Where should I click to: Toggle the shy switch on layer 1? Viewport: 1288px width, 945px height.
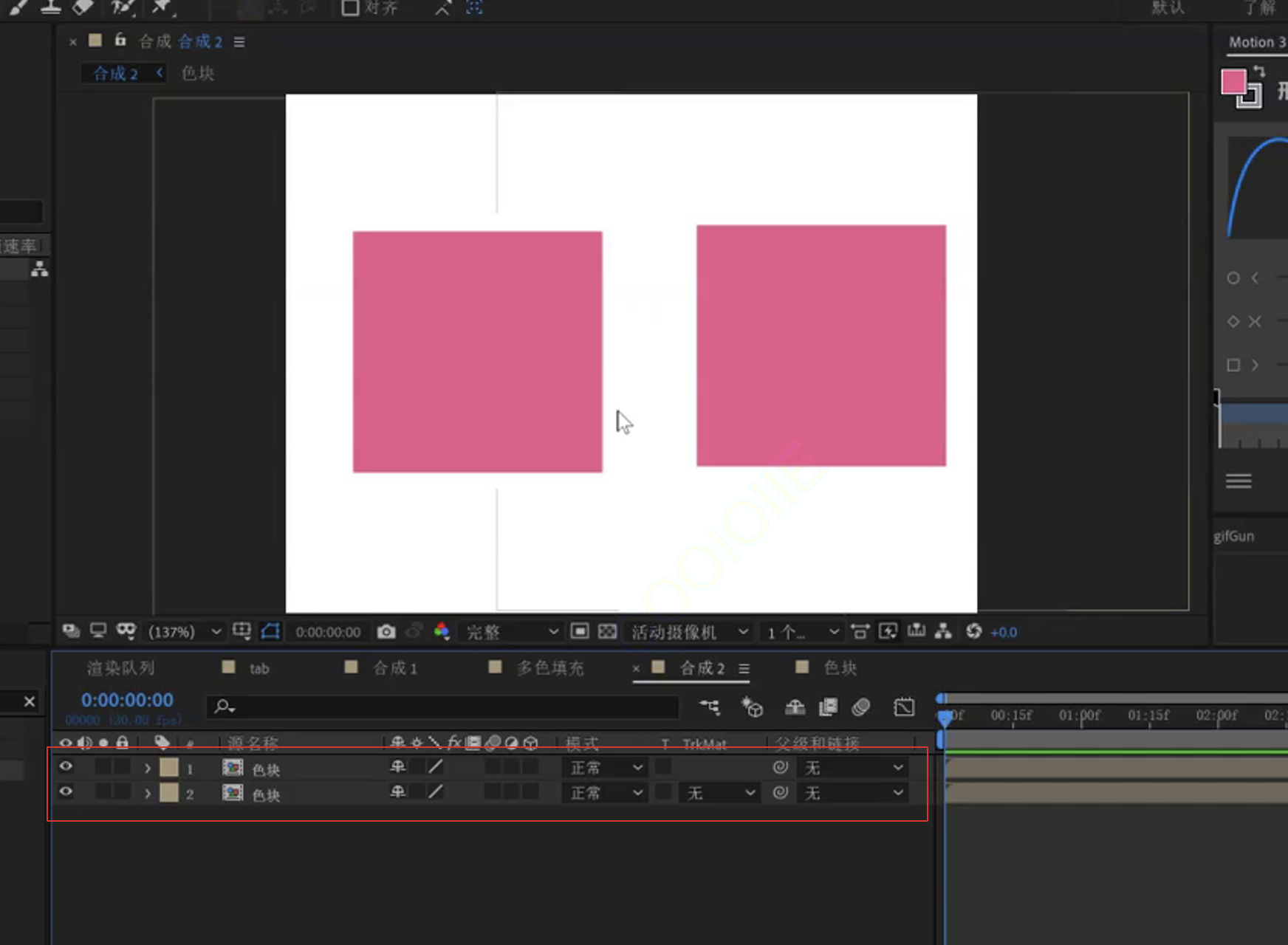[397, 766]
